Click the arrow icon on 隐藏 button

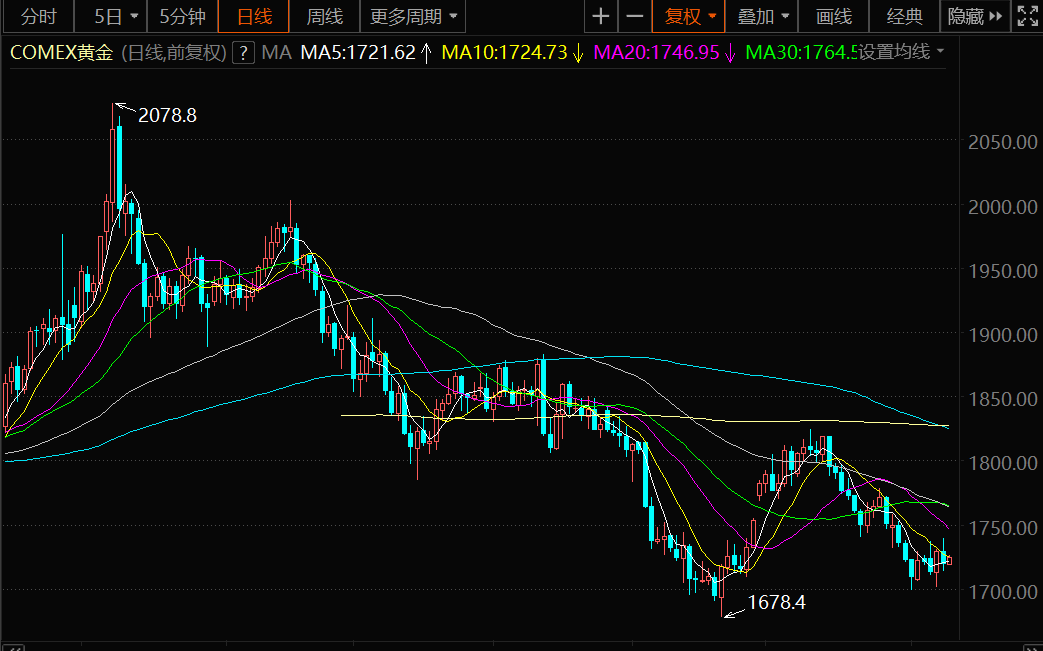point(996,16)
